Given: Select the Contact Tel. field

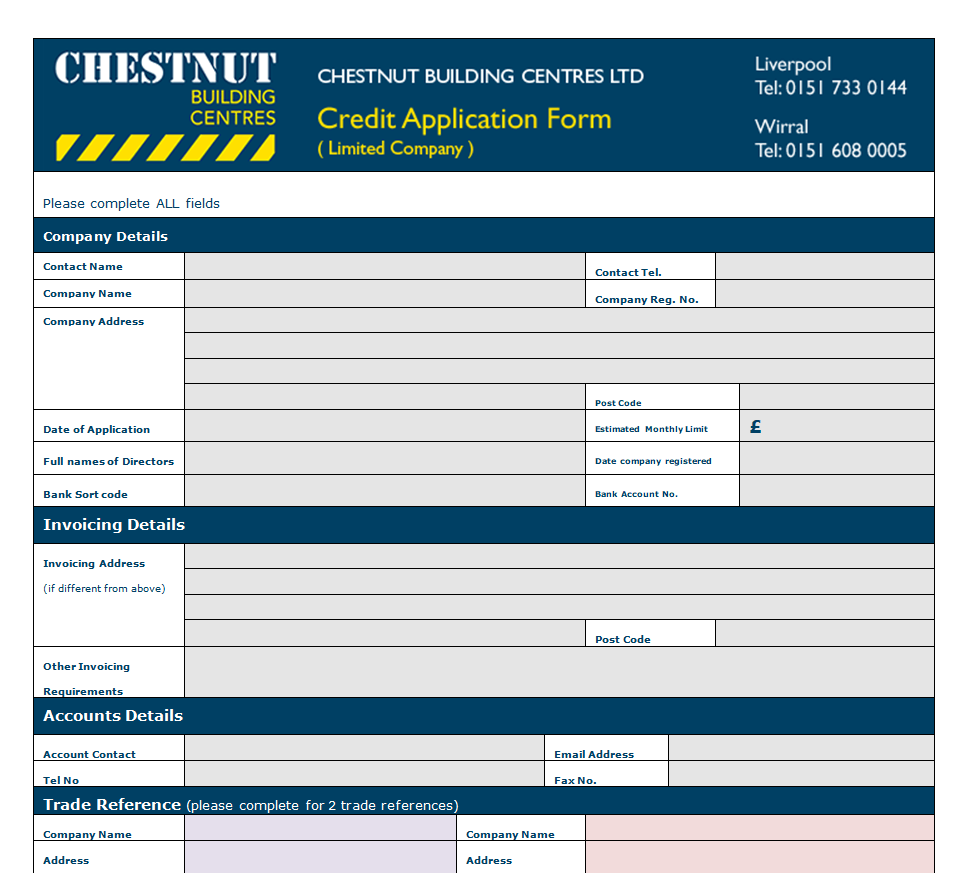Looking at the screenshot, I should click(824, 266).
